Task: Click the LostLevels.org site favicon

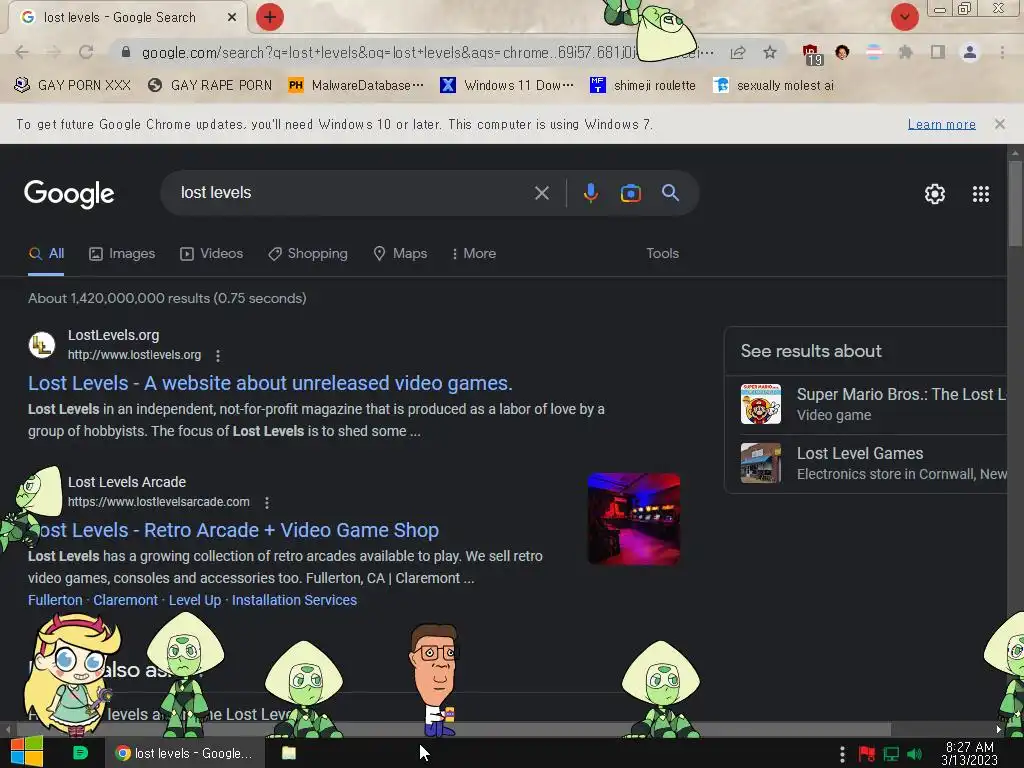Action: pos(42,344)
